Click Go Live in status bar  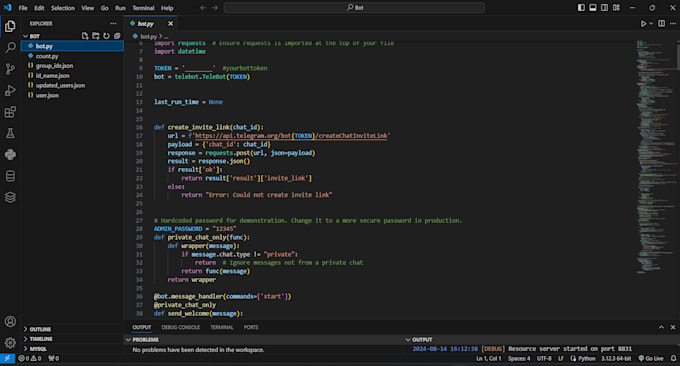651,358
